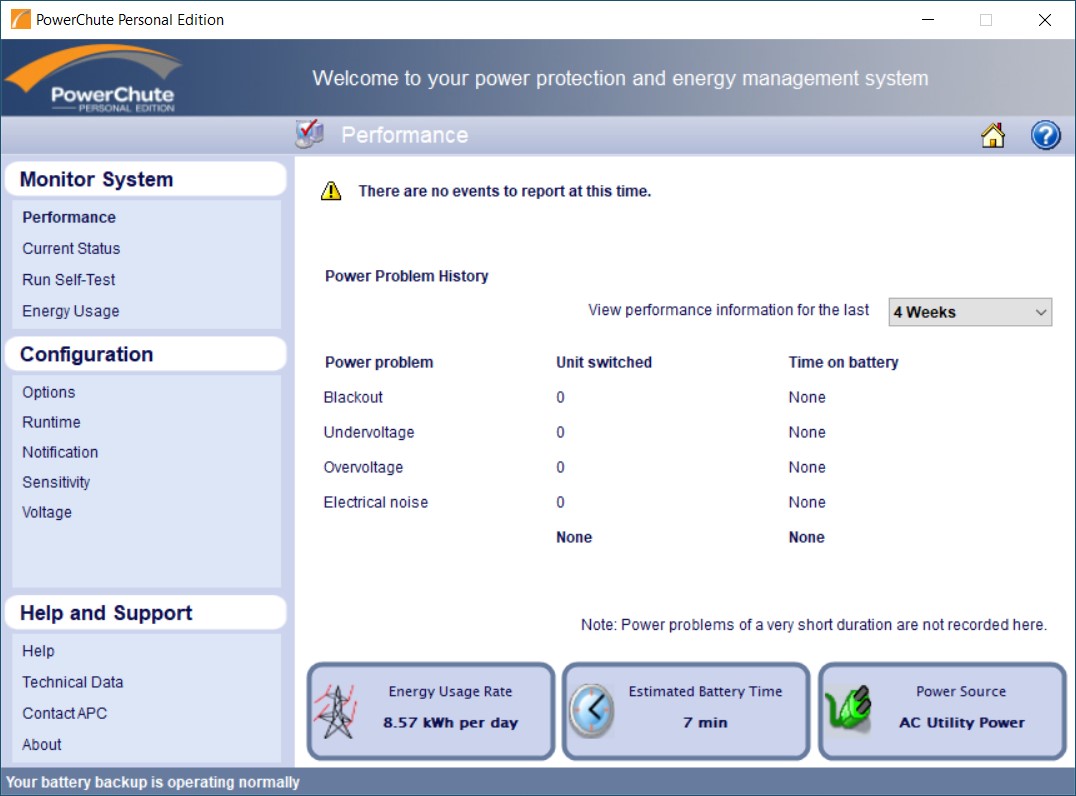Close the PowerChute window

click(1044, 20)
